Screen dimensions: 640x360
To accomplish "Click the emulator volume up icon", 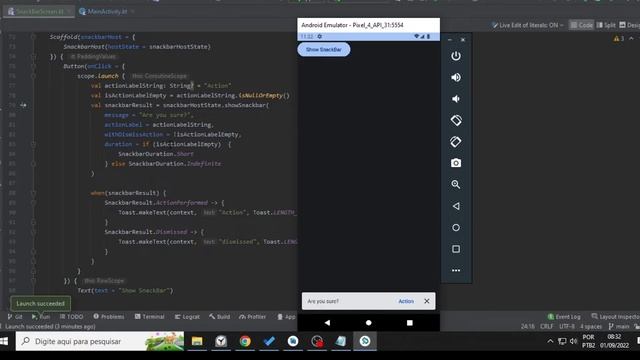I will [x=456, y=78].
